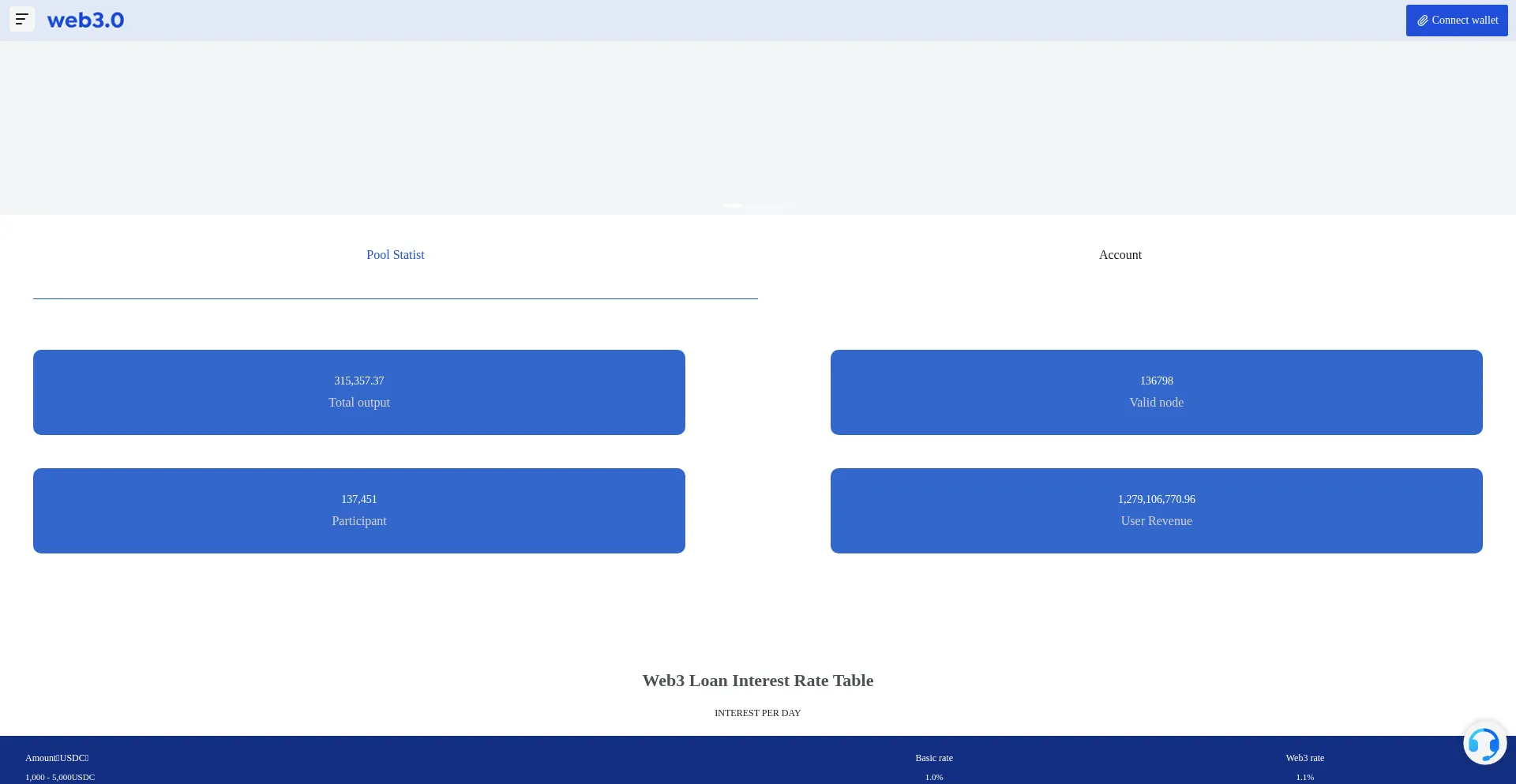Open the hamburger menu icon
The image size is (1516, 784).
(x=22, y=19)
